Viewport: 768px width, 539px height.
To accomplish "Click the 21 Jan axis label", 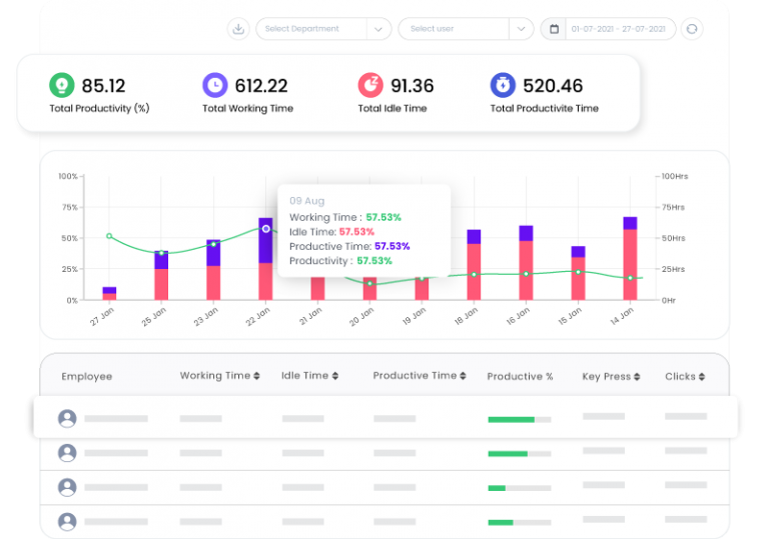I will pyautogui.click(x=311, y=316).
